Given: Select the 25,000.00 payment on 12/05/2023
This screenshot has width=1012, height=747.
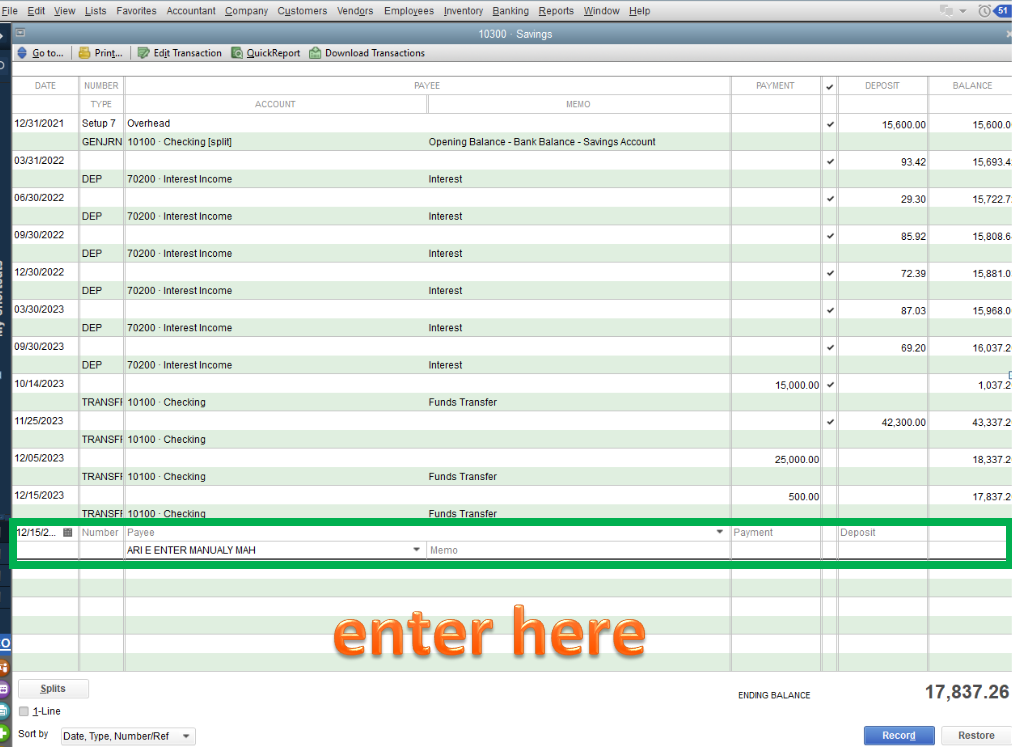Looking at the screenshot, I should (x=796, y=460).
